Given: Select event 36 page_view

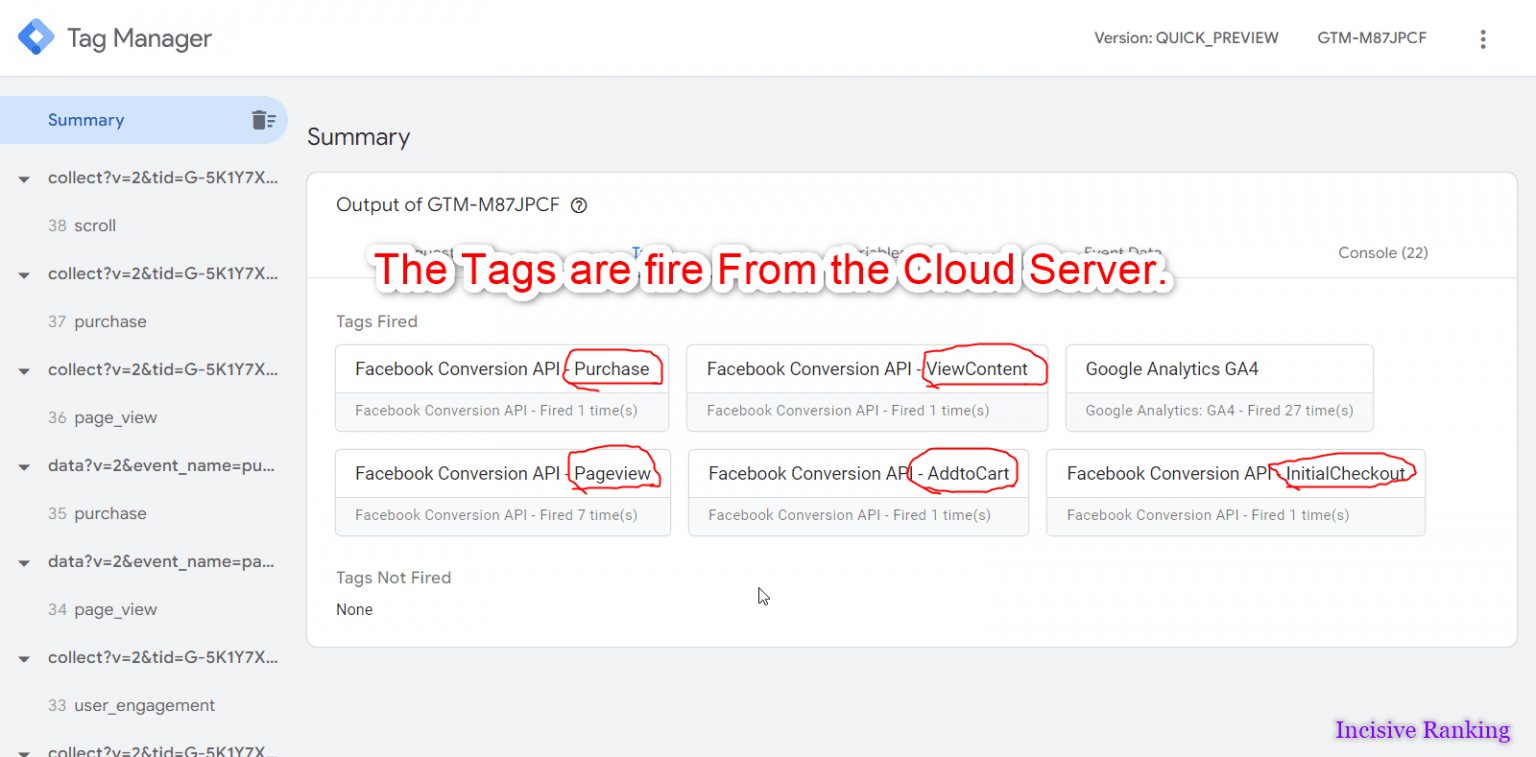Looking at the screenshot, I should [102, 418].
